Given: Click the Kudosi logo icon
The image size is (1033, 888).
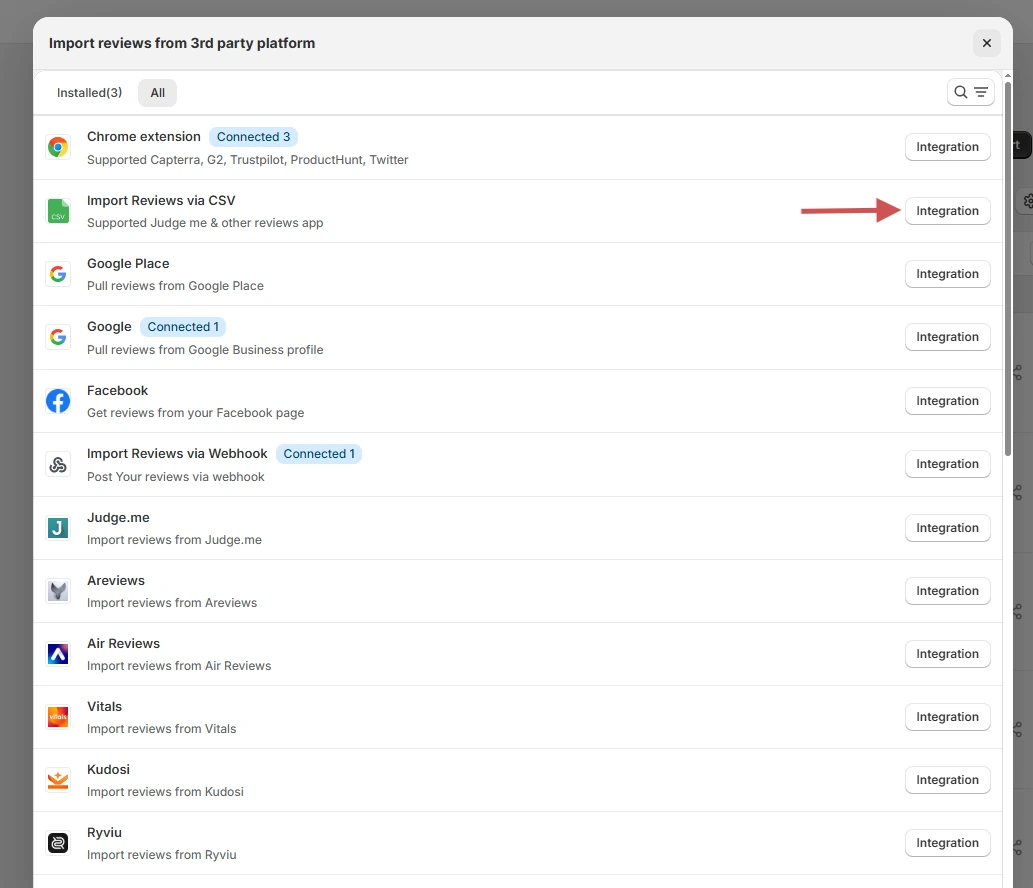Looking at the screenshot, I should click(58, 780).
